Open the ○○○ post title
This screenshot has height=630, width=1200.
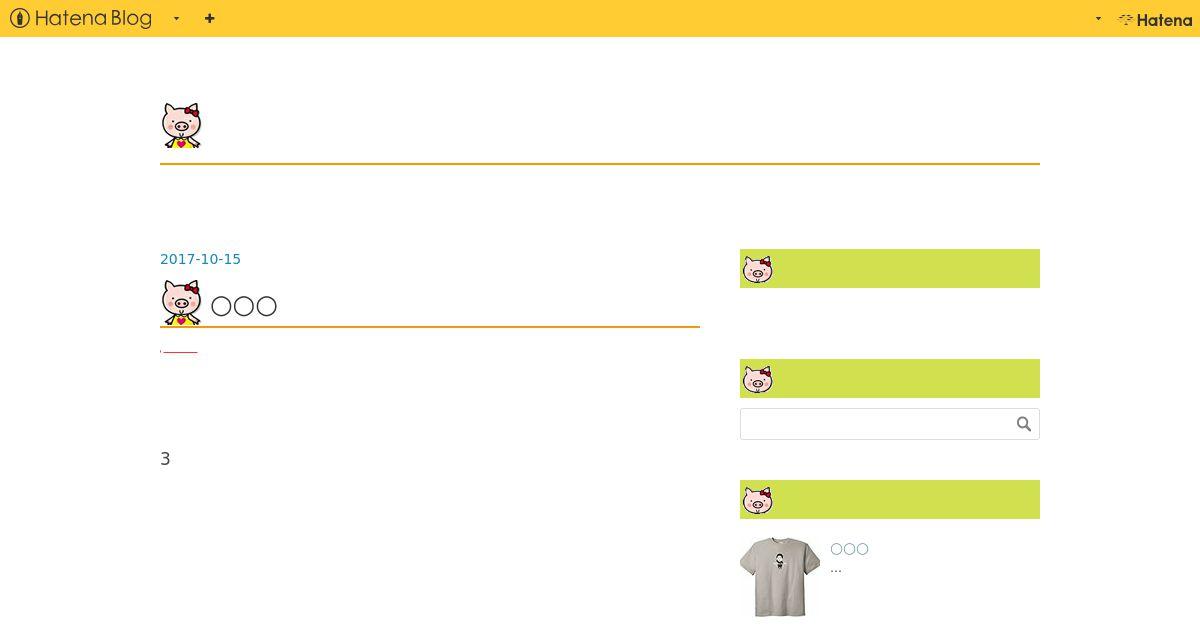point(244,306)
